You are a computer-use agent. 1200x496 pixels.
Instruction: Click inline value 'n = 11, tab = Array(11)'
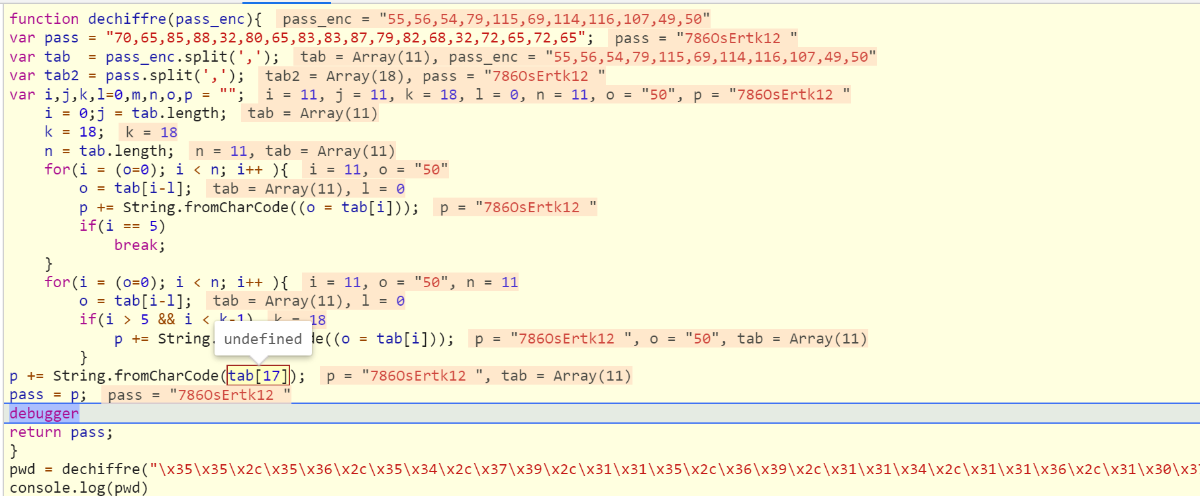coord(294,152)
